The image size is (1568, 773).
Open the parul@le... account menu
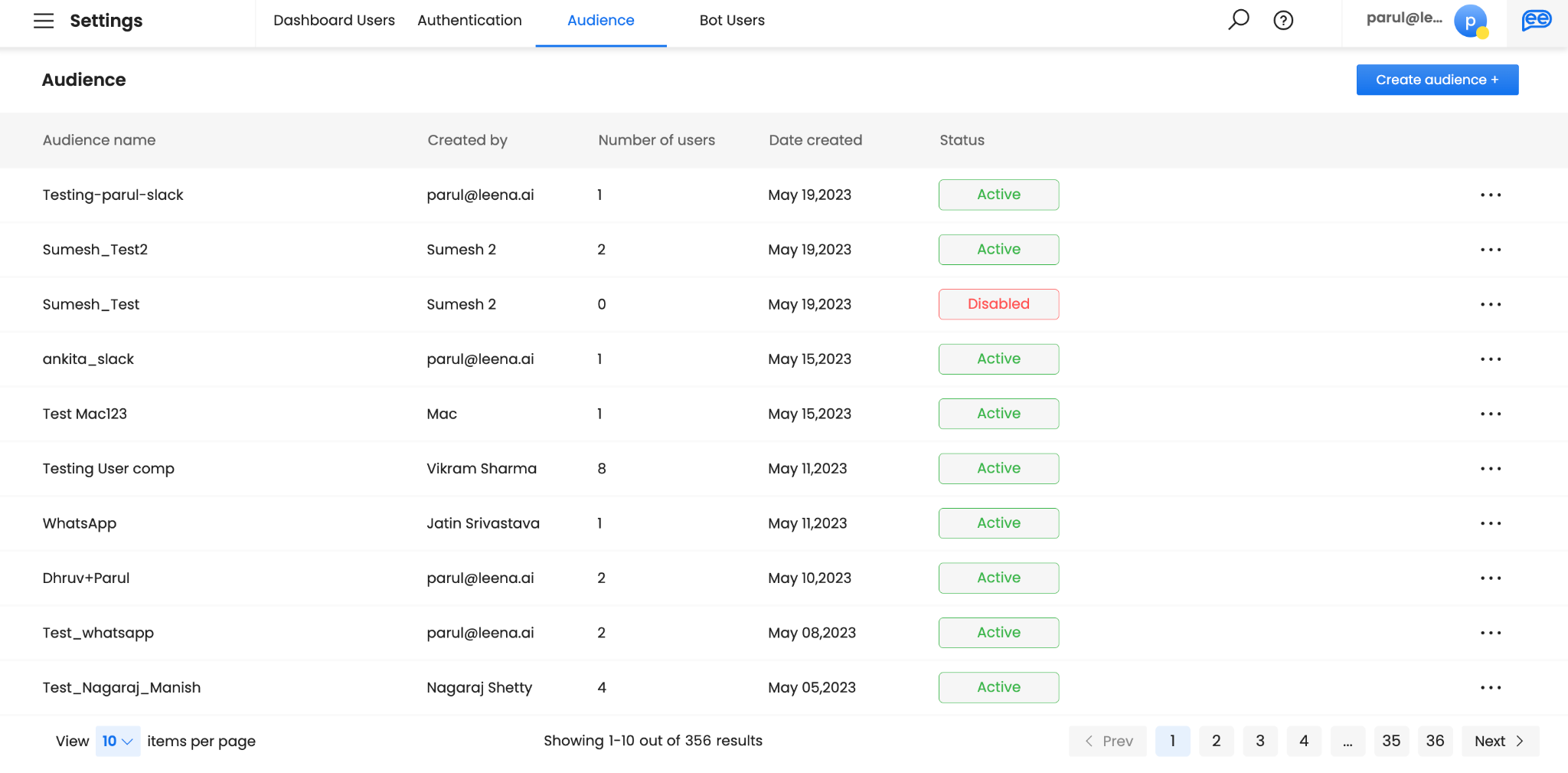click(1404, 18)
